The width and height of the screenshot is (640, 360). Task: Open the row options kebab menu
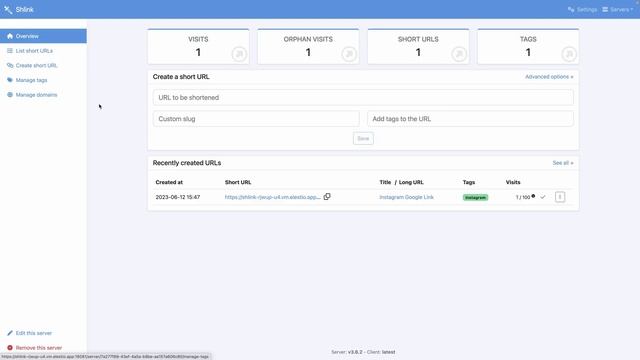[560, 197]
